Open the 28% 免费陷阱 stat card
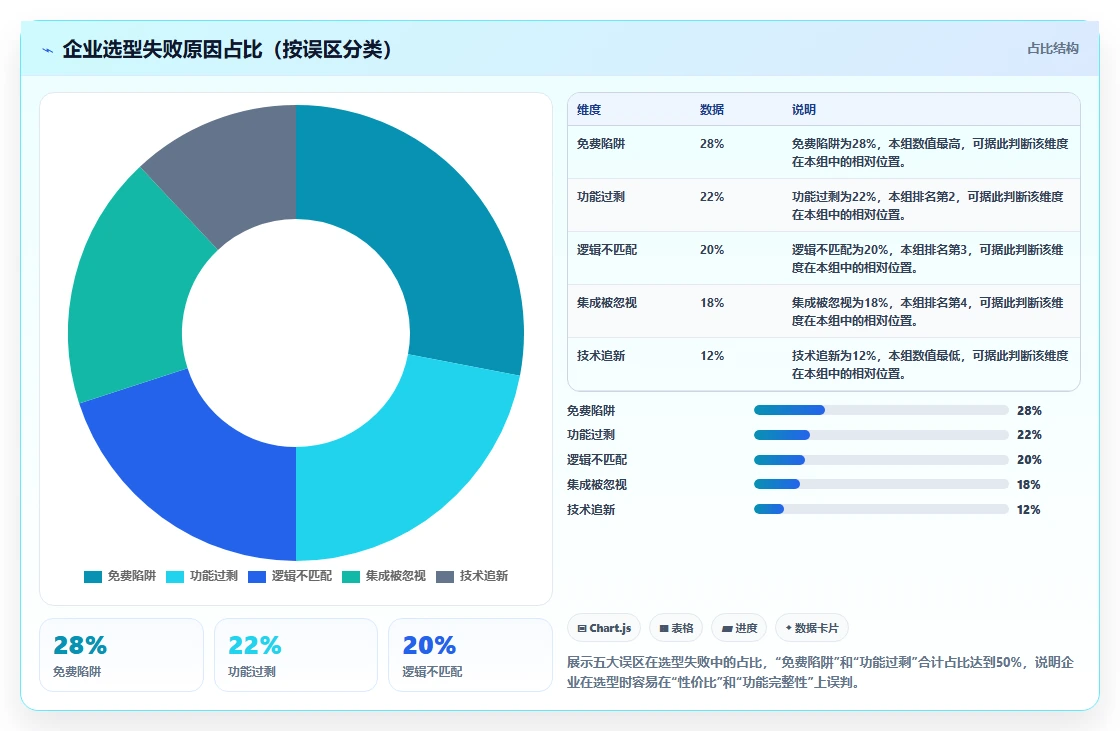The image size is (1120, 731). click(121, 655)
